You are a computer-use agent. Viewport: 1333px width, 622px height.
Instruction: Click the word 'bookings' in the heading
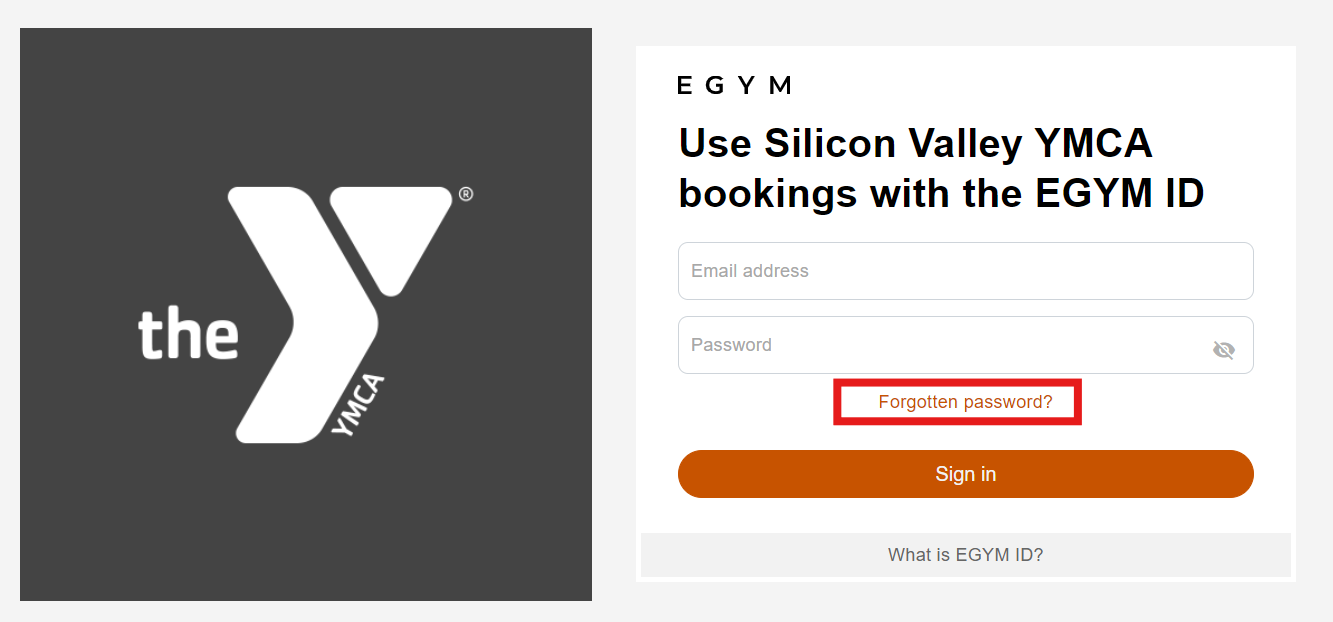pos(767,194)
